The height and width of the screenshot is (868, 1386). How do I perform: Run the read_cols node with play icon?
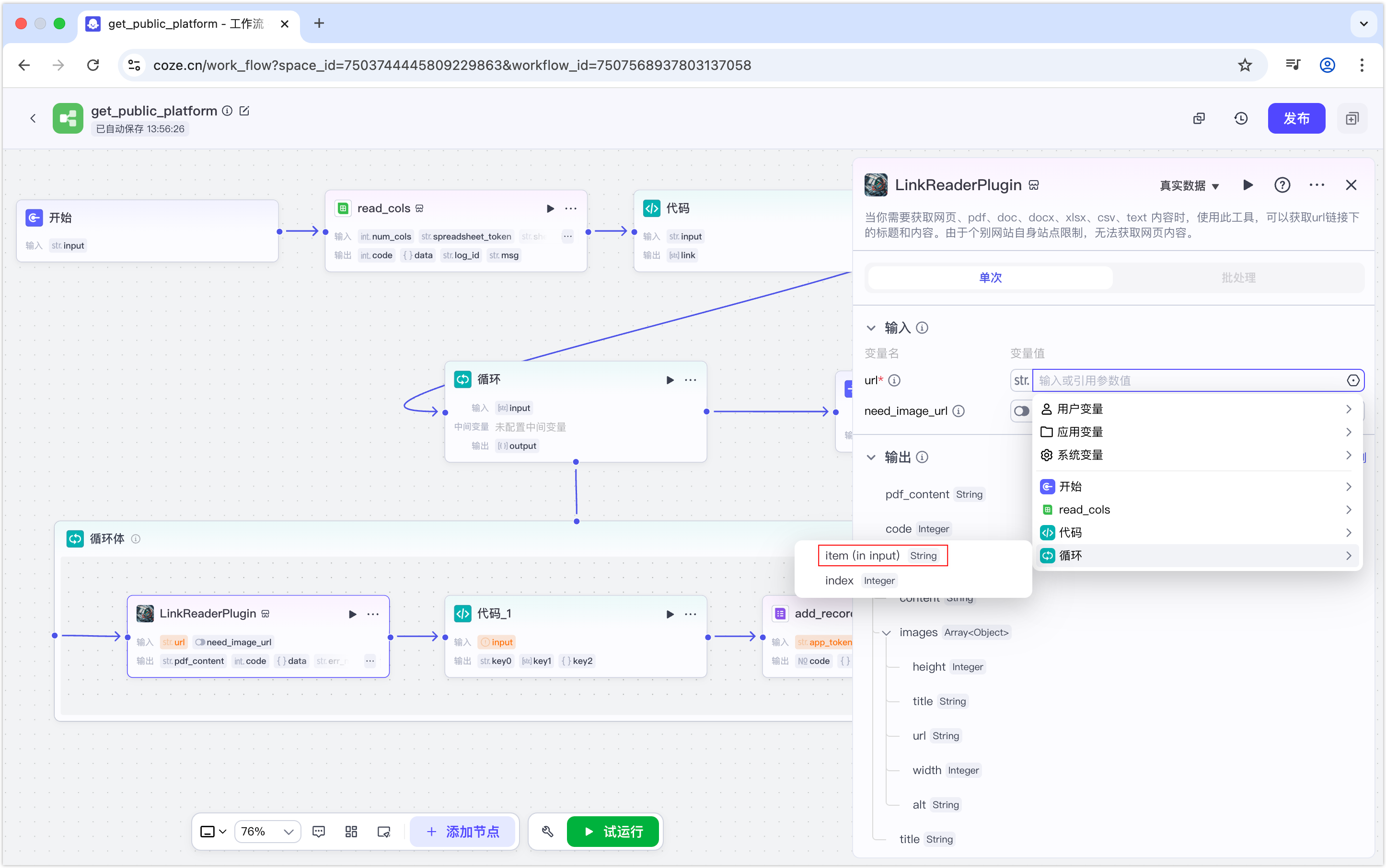(x=550, y=208)
